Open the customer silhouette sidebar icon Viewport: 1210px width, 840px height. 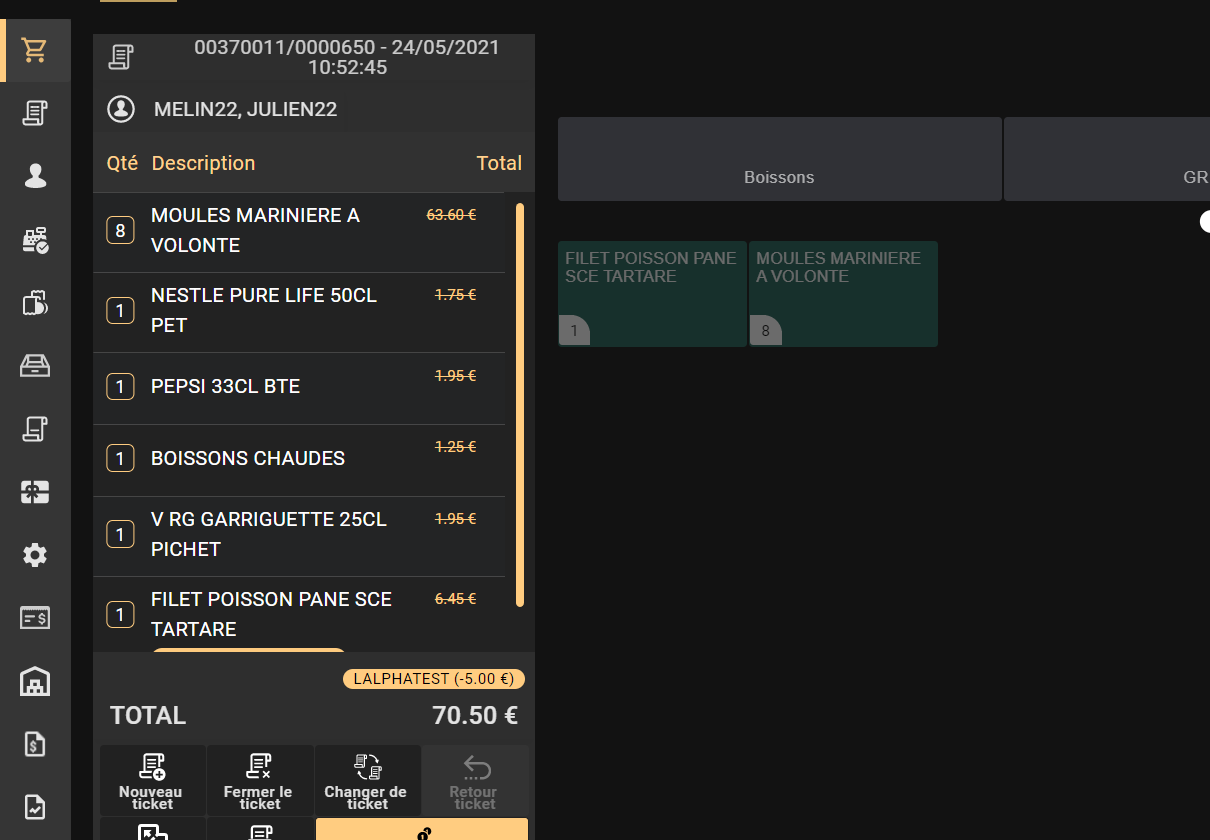[x=35, y=176]
